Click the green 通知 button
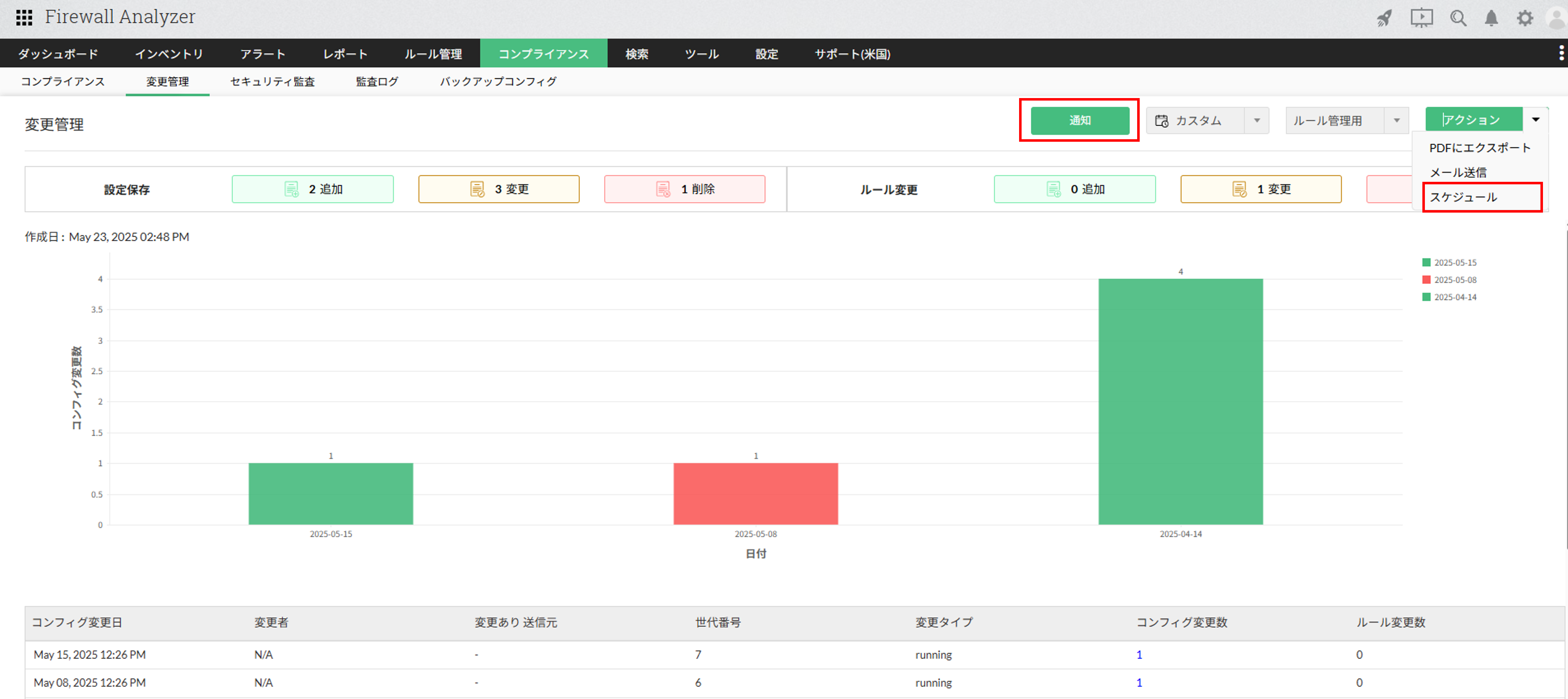This screenshot has height=699, width=1568. (1080, 121)
